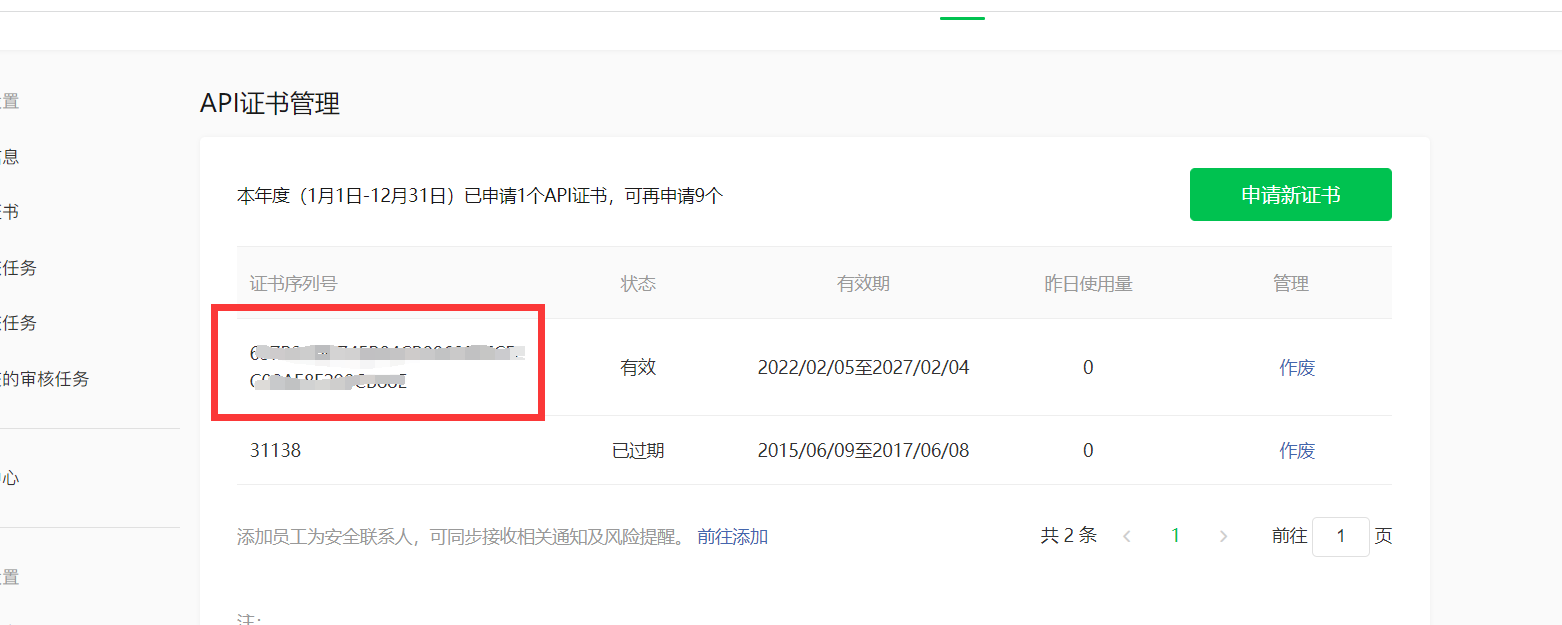Go to the next page arrow

(1223, 537)
